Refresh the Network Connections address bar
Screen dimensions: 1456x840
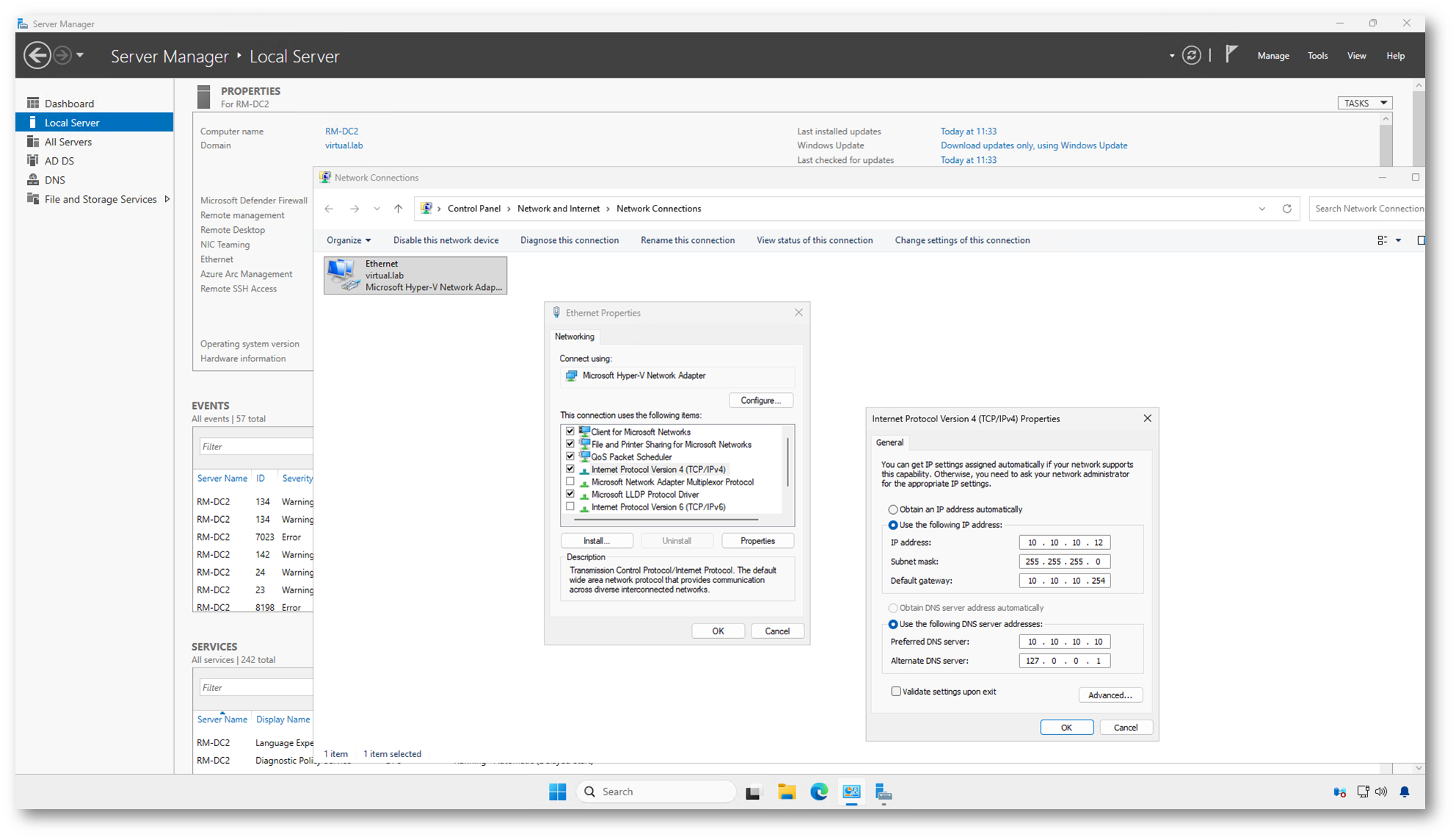tap(1286, 209)
